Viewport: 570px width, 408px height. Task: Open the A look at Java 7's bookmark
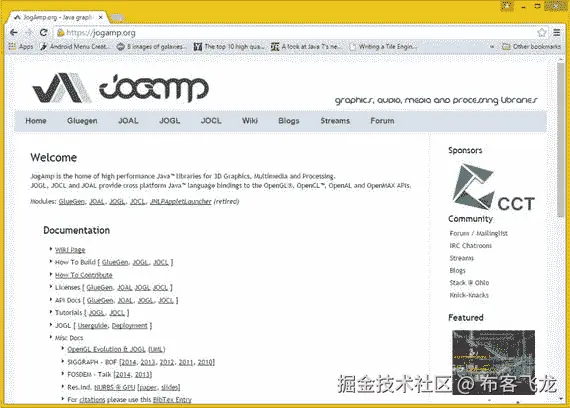click(307, 47)
